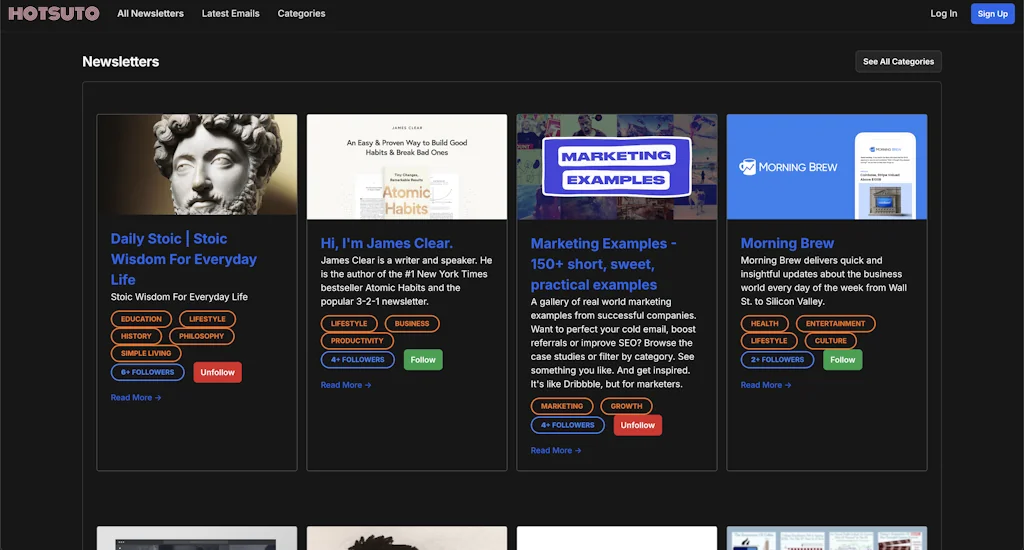Open the Morning Brew banner image

tap(827, 167)
